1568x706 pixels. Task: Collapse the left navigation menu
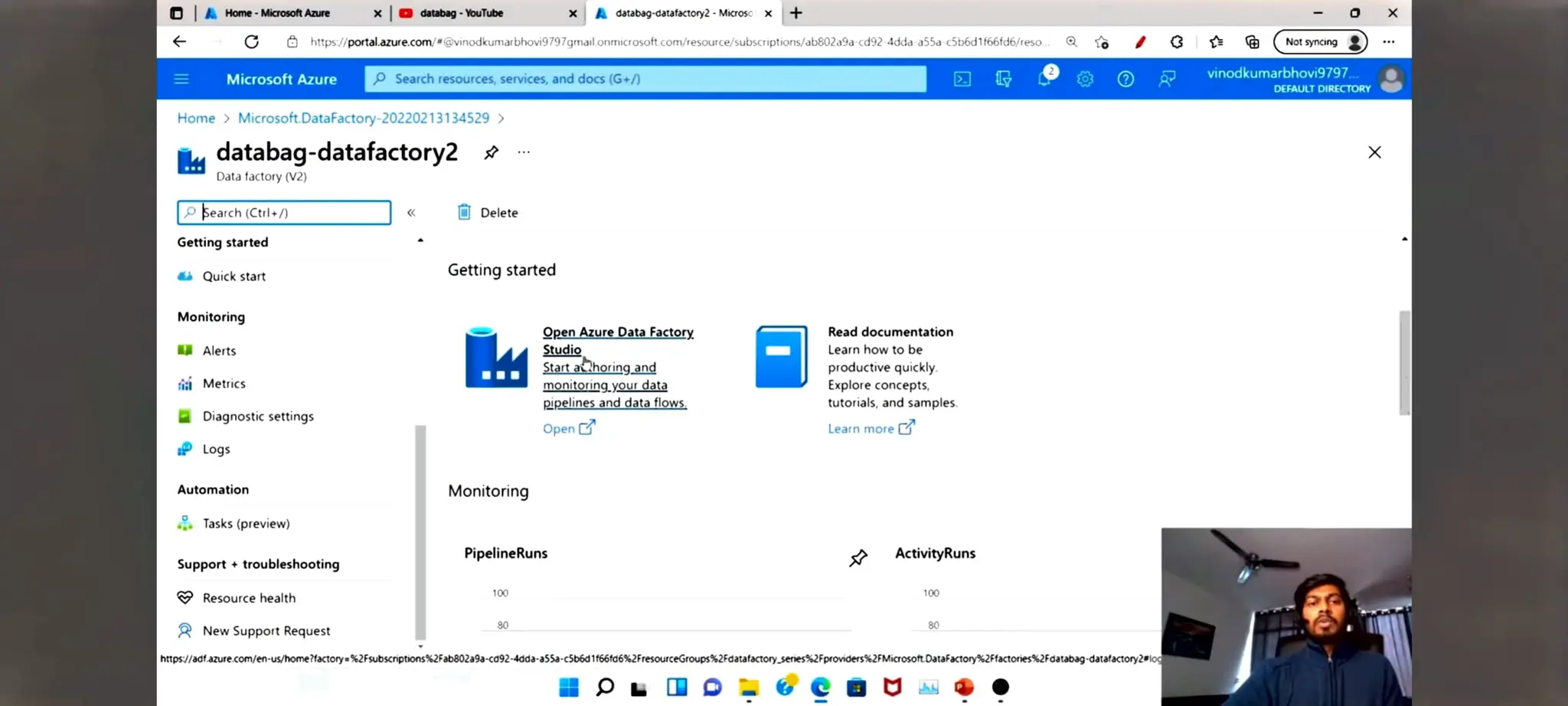click(411, 213)
